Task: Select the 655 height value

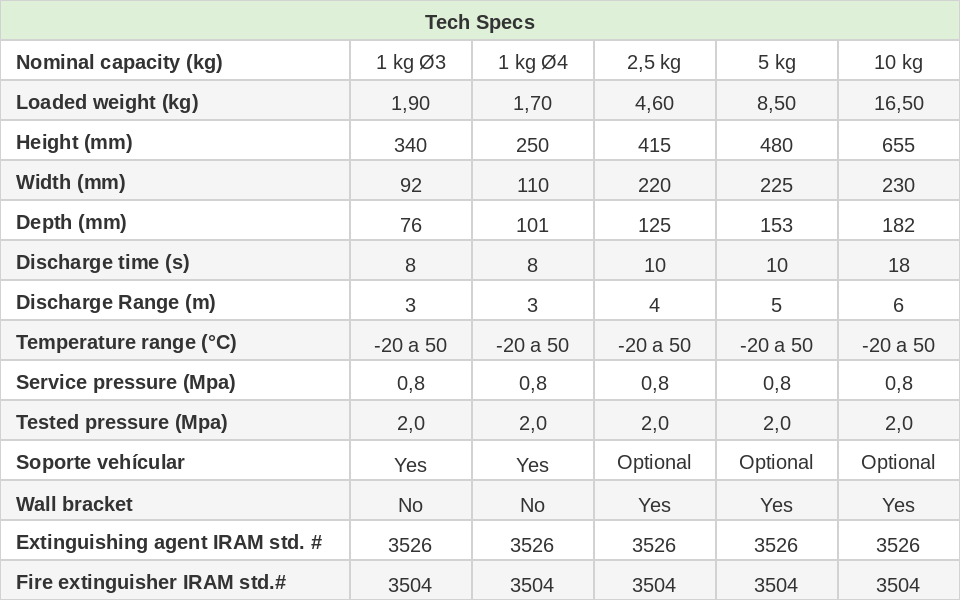Action: (898, 145)
